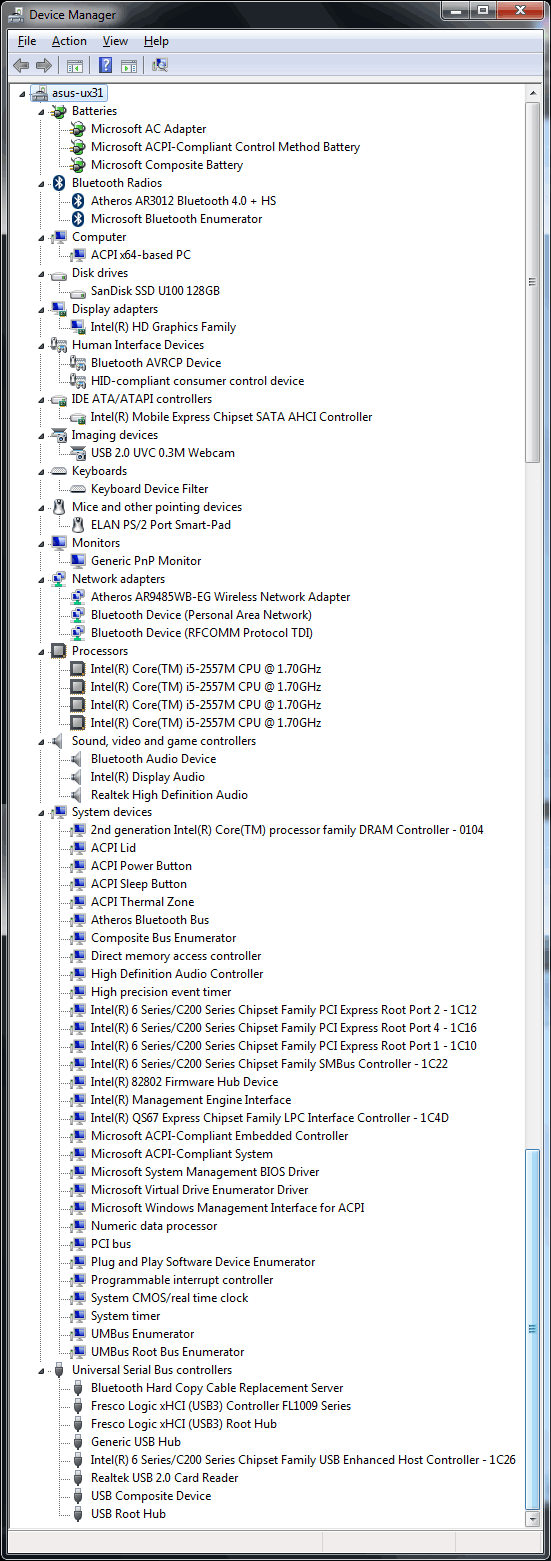Screen dimensions: 551x1561
Task: Collapse the Batteries category
Action: point(42,112)
